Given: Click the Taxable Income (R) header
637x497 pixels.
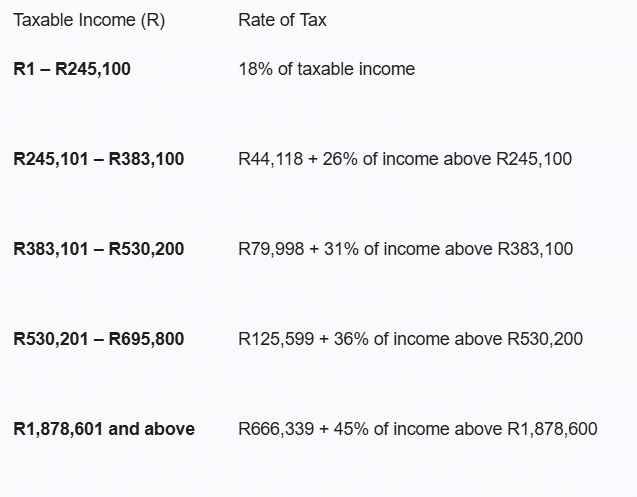Looking at the screenshot, I should [x=89, y=20].
